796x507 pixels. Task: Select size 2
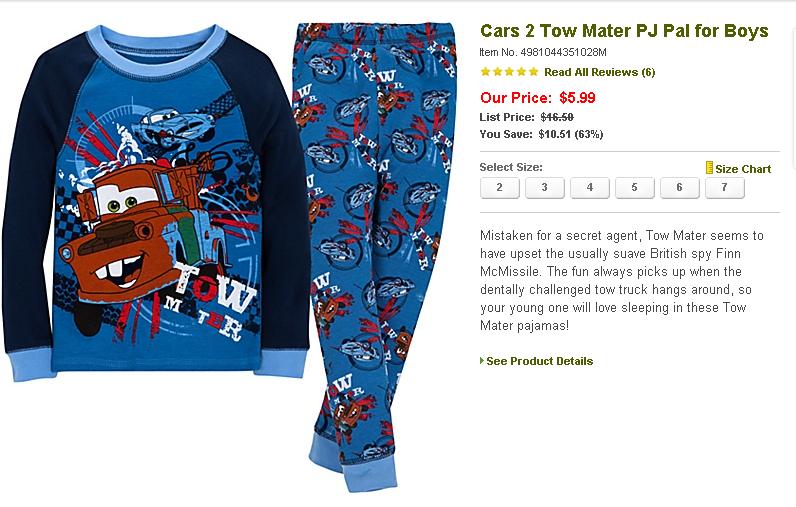click(x=500, y=188)
